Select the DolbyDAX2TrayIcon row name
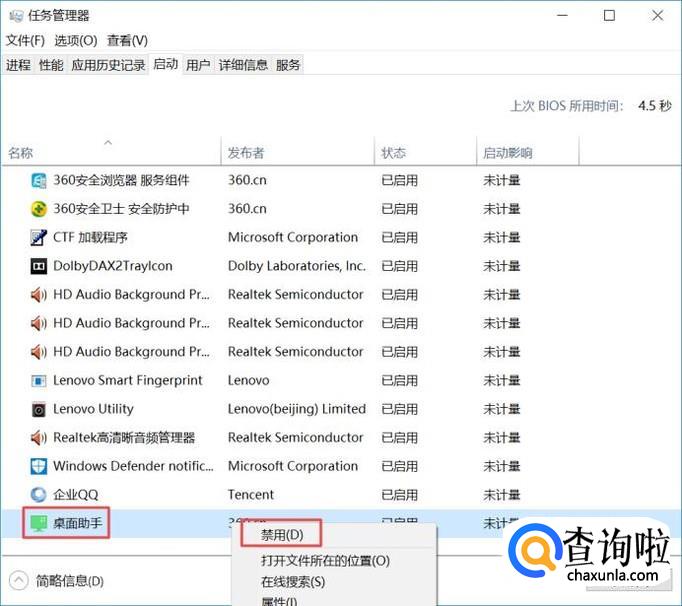 click(113, 266)
